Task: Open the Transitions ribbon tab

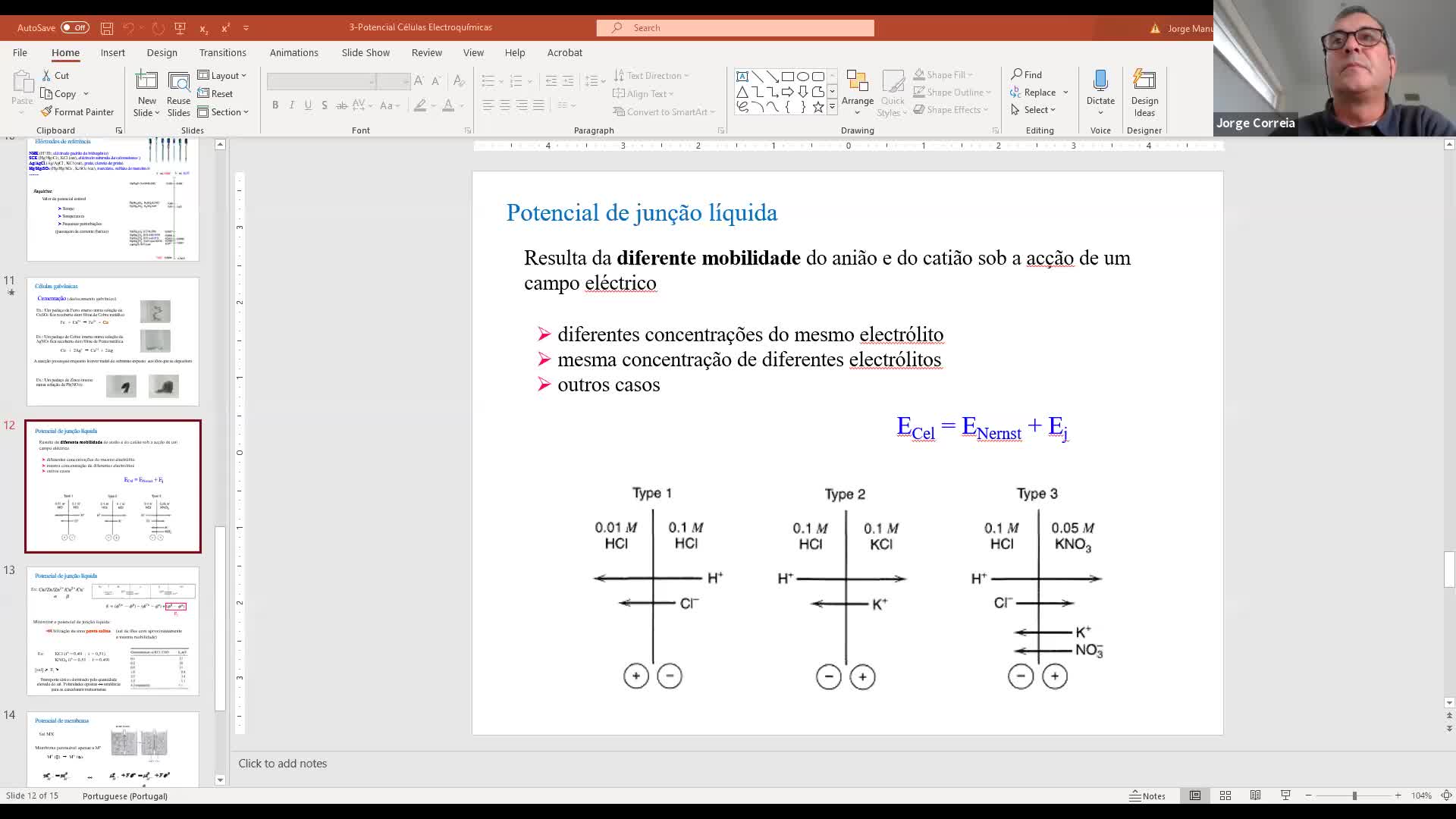Action: (222, 52)
